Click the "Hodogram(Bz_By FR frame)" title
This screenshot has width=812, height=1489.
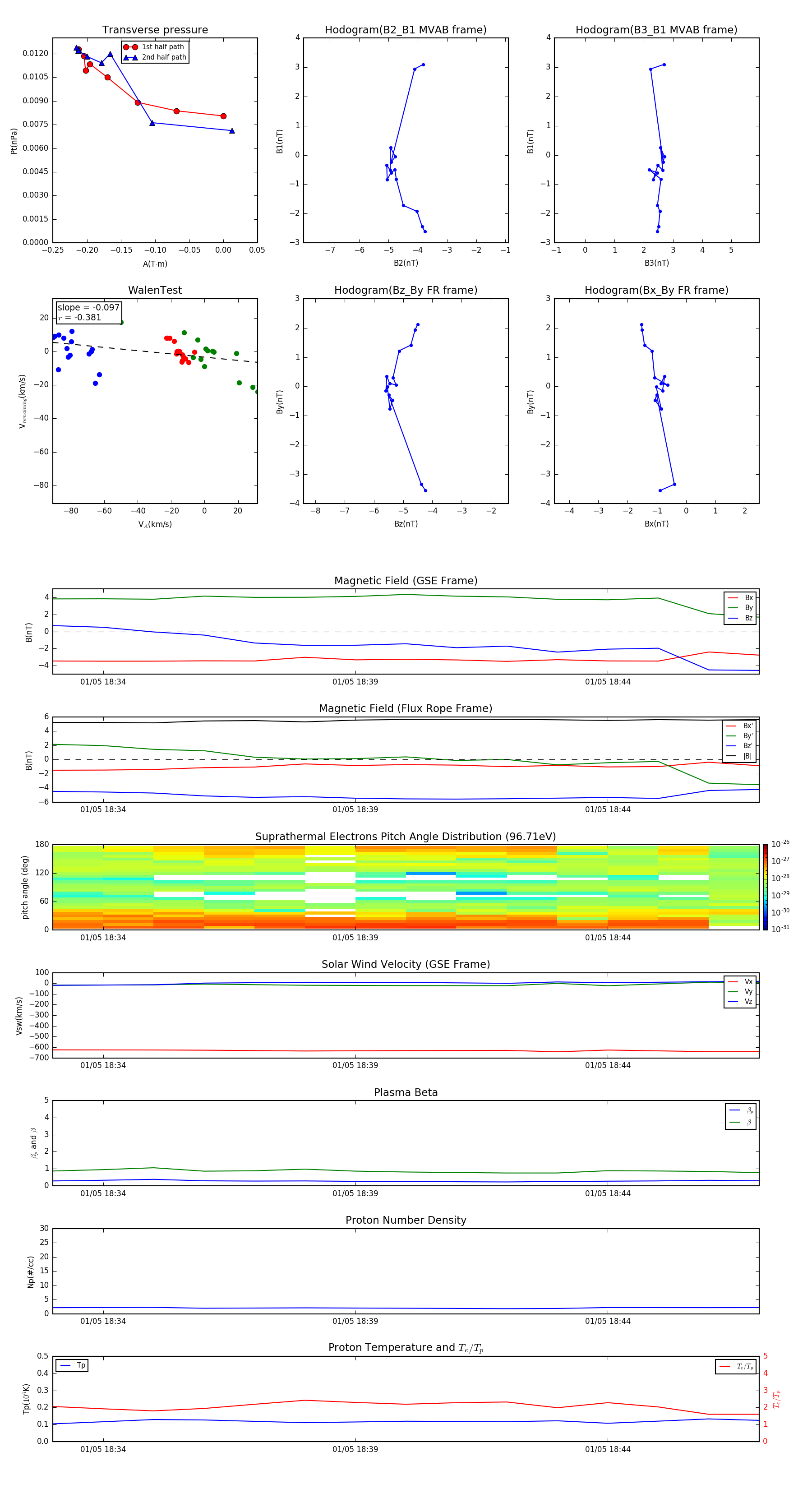coord(406,290)
